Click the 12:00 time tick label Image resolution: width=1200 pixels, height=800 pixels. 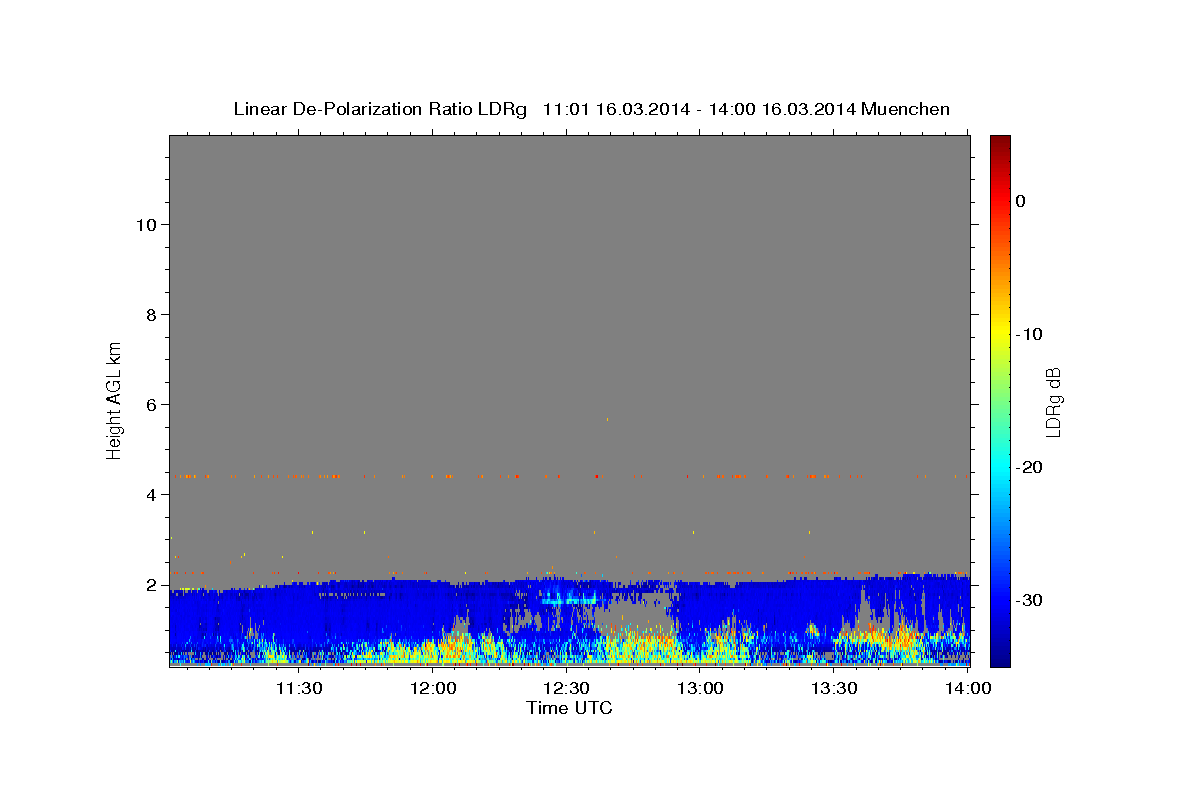(433, 688)
